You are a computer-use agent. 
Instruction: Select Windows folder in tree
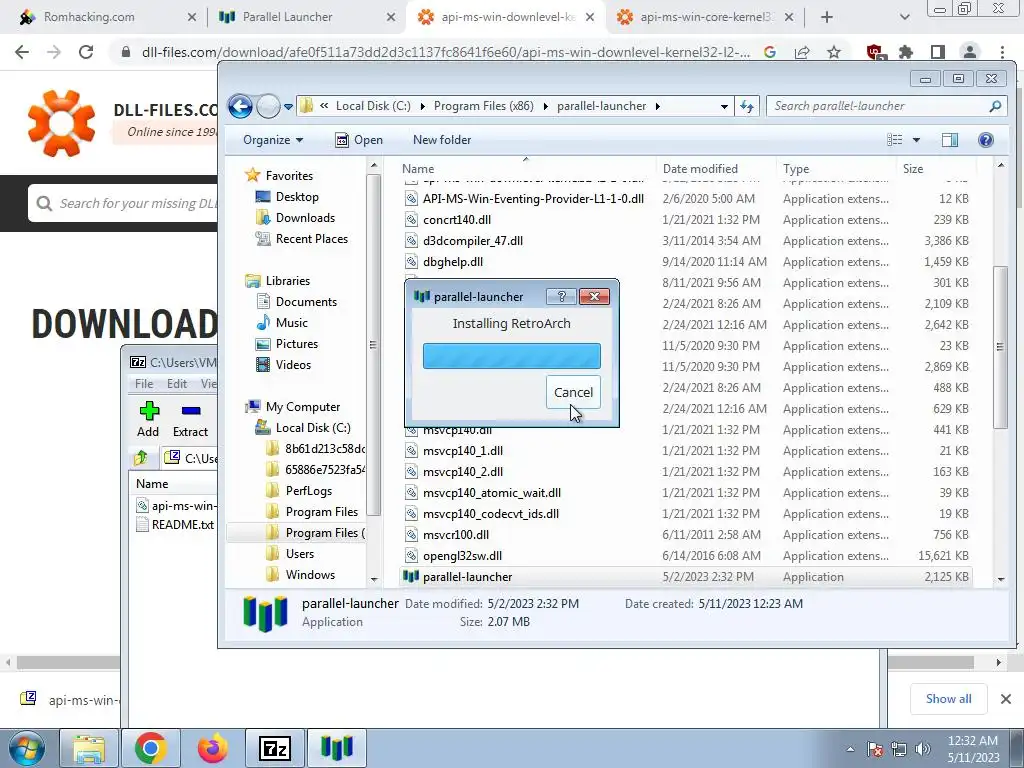click(301, 575)
